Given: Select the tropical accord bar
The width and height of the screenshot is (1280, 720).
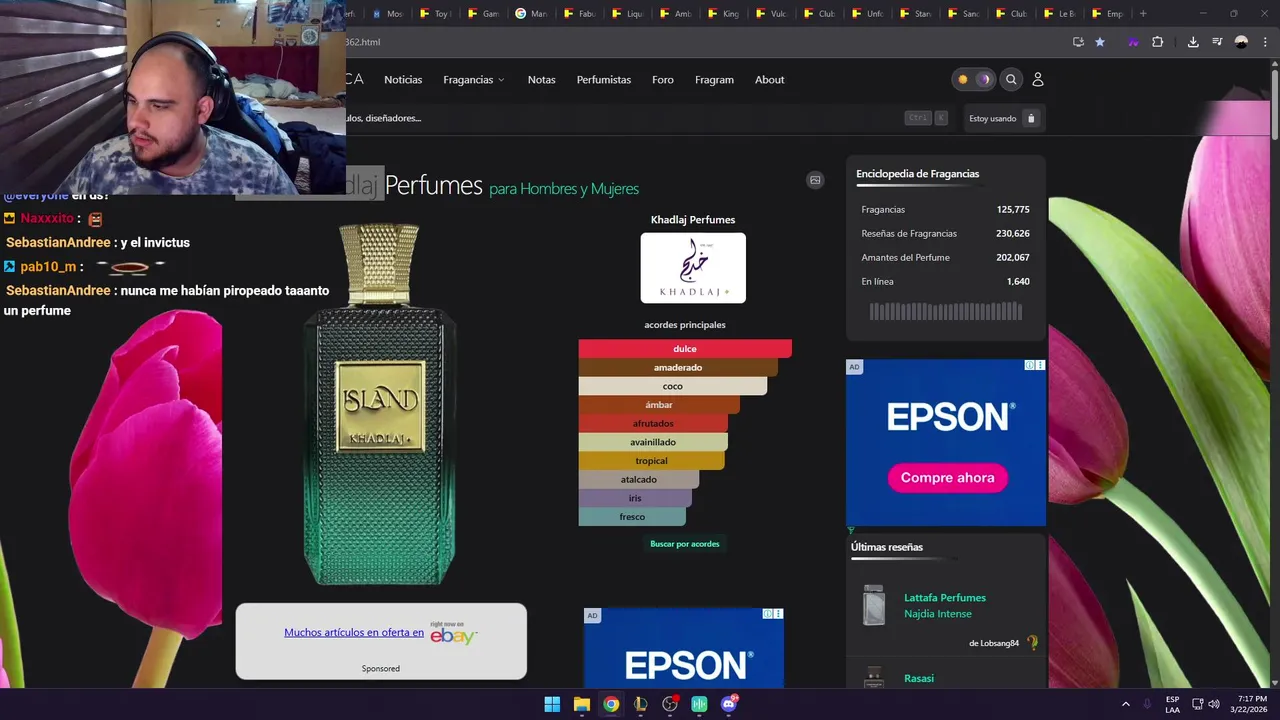Looking at the screenshot, I should tap(651, 461).
